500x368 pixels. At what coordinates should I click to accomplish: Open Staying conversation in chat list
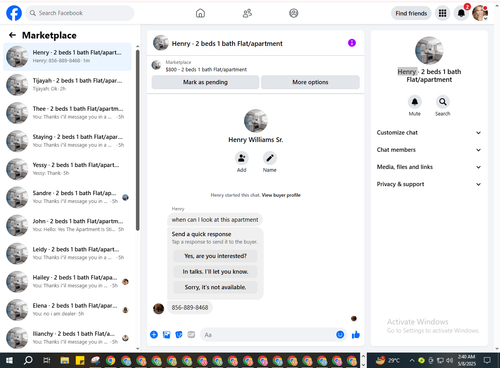pos(67,141)
